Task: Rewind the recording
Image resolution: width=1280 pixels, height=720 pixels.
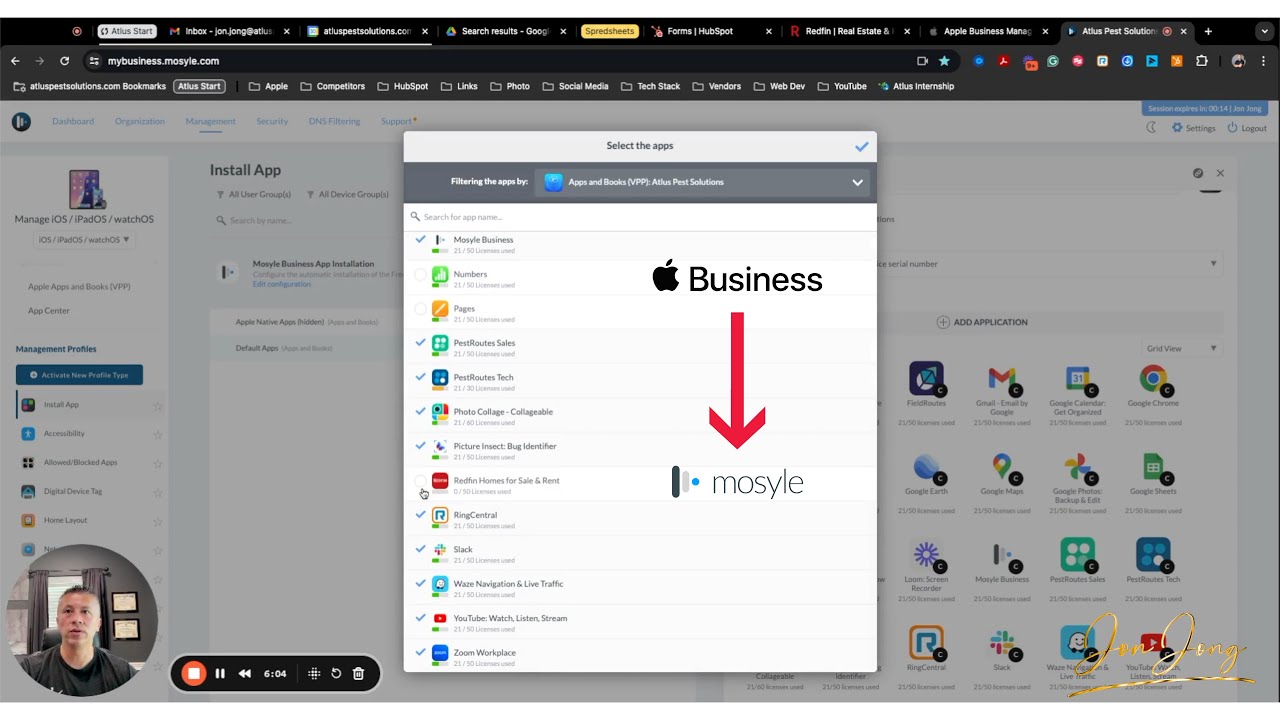Action: (245, 673)
